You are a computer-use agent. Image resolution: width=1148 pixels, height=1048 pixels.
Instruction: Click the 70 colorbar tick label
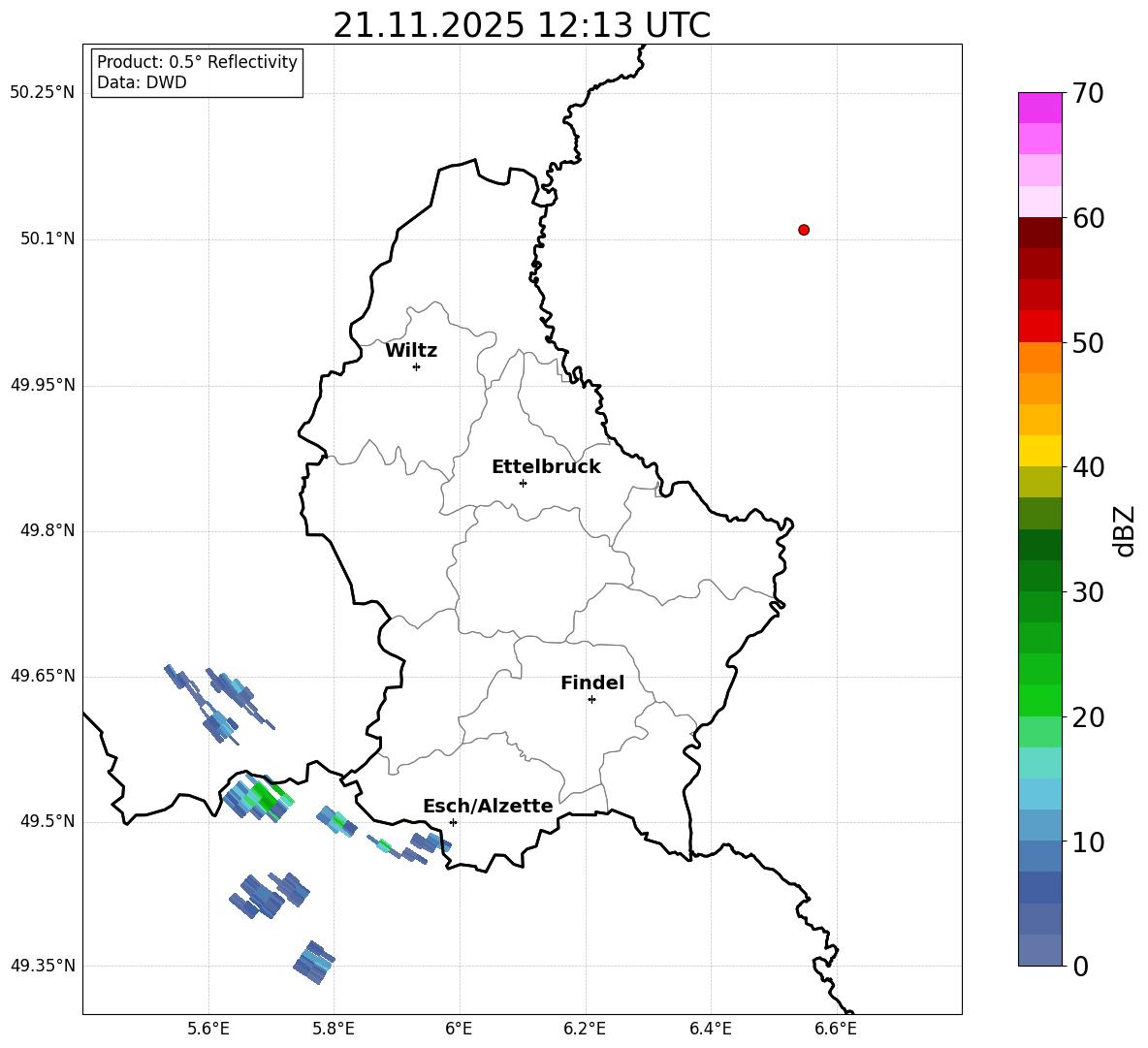click(x=1088, y=94)
